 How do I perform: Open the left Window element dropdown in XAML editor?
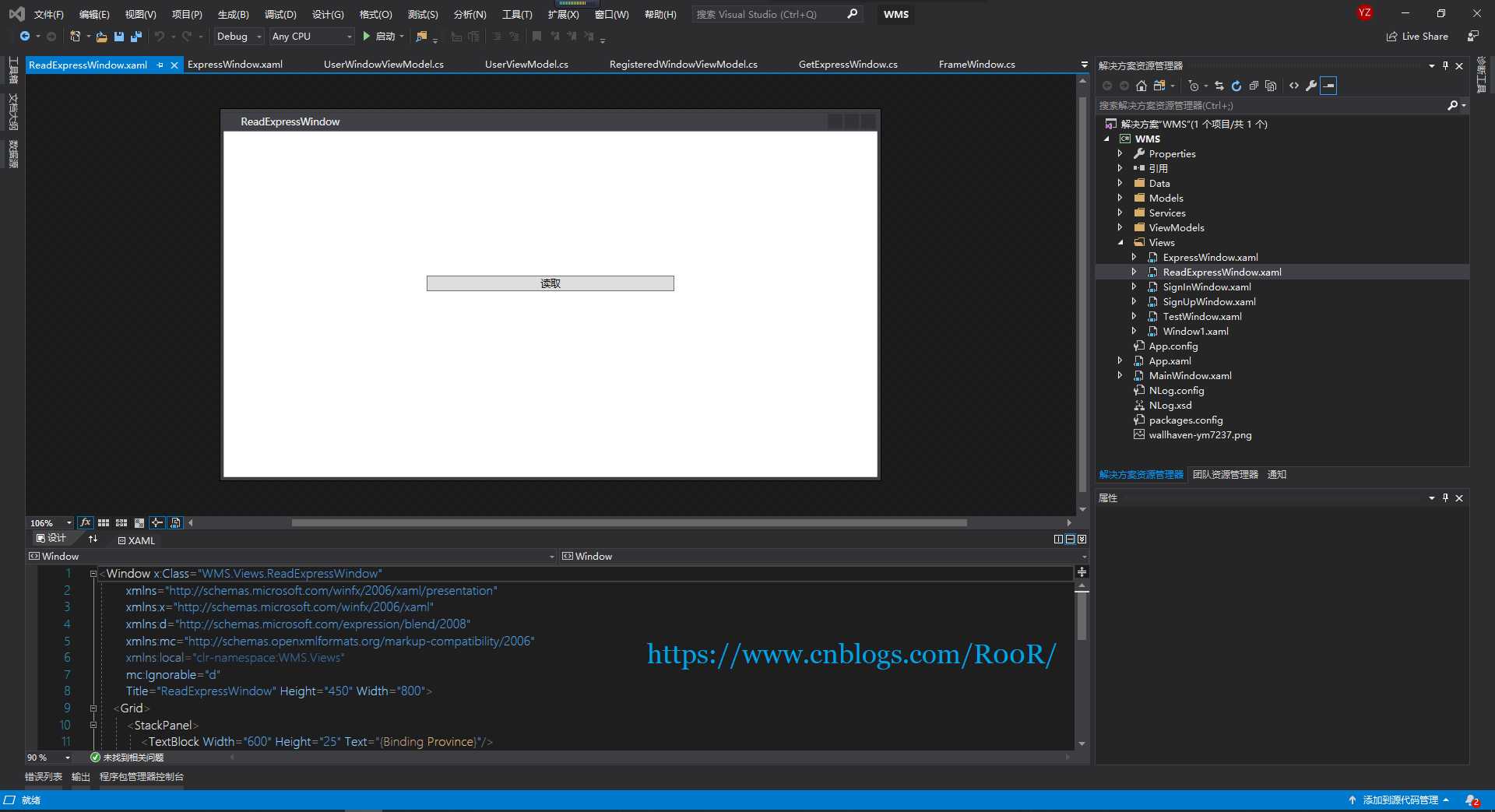[x=552, y=557]
